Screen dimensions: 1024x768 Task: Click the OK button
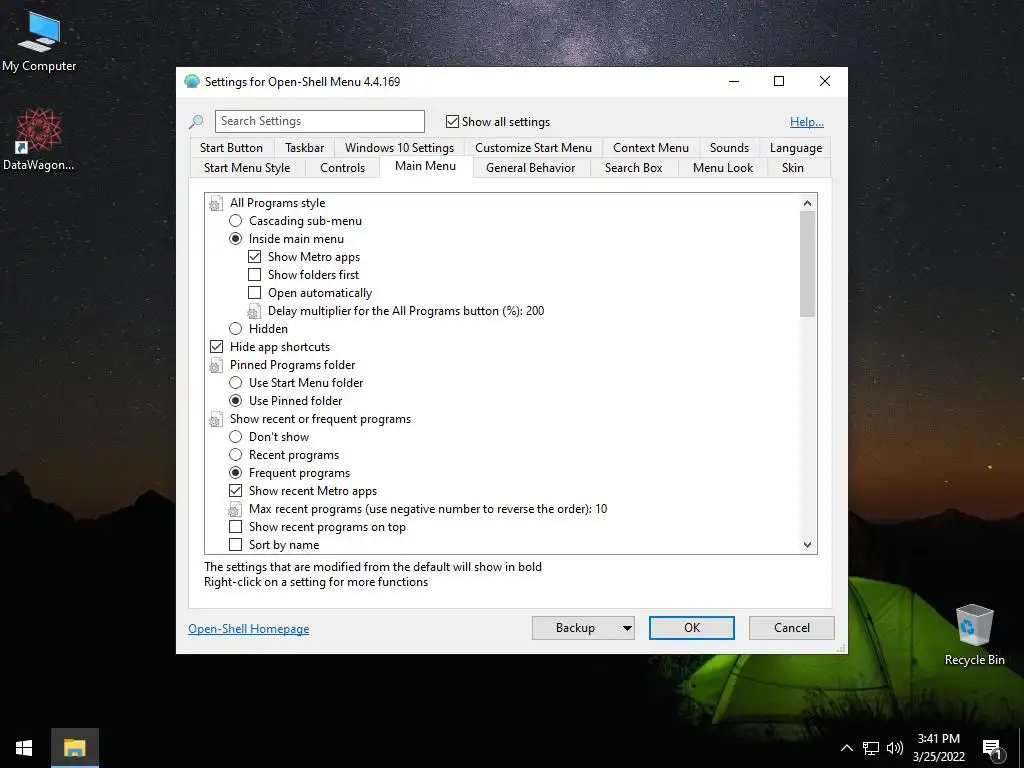(x=692, y=628)
